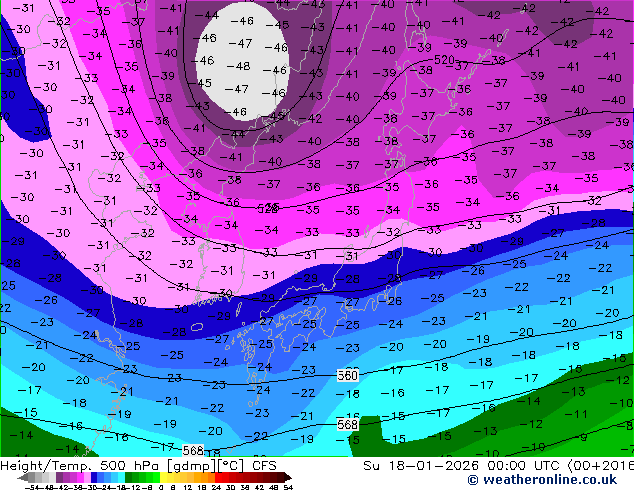Click the map title 'Height/Temp. 500 hPa' text
Image resolution: width=634 pixels, height=490 pixels.
pos(82,466)
